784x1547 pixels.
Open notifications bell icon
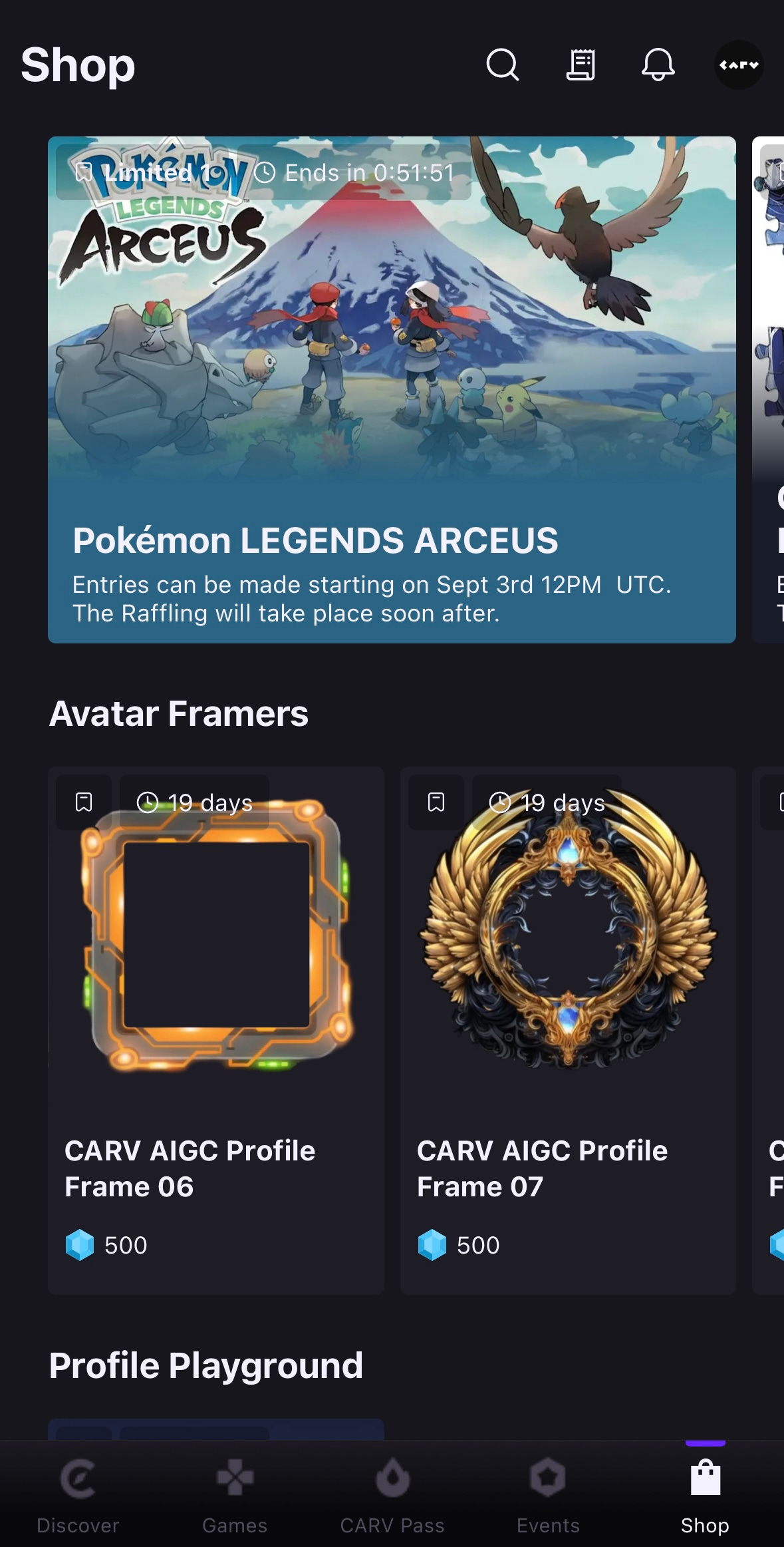click(658, 65)
